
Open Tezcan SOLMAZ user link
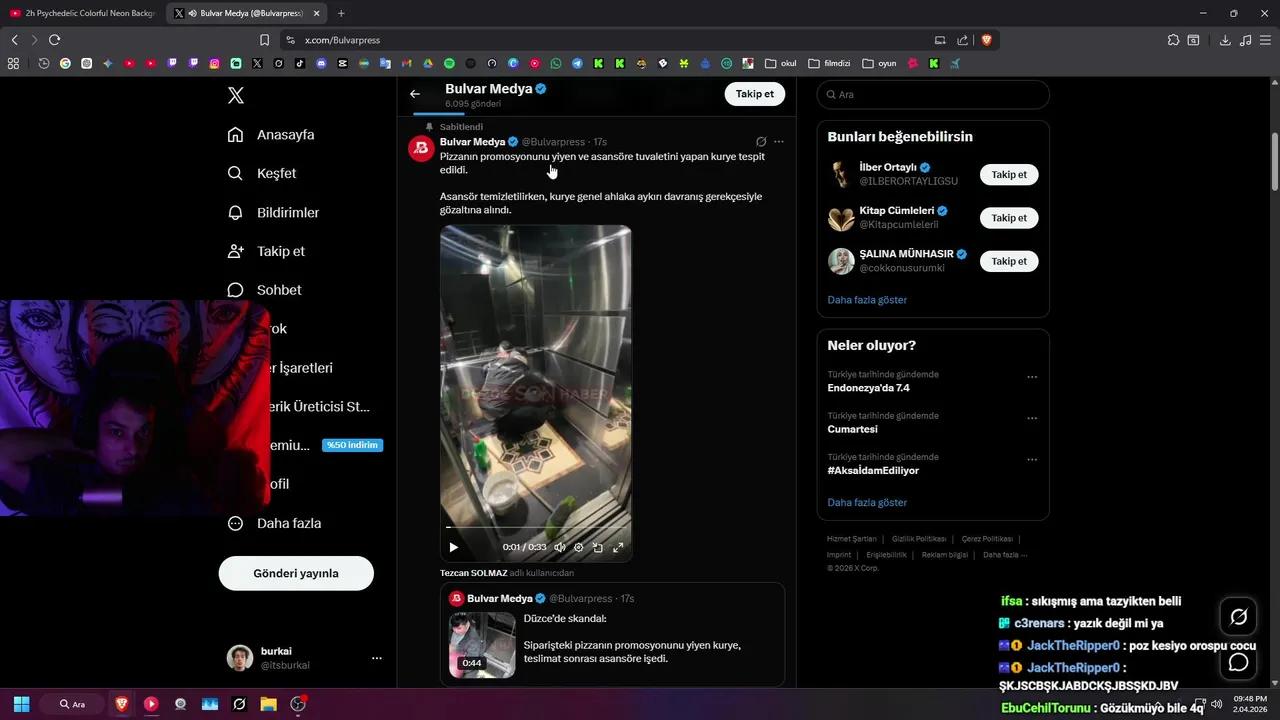(x=474, y=573)
